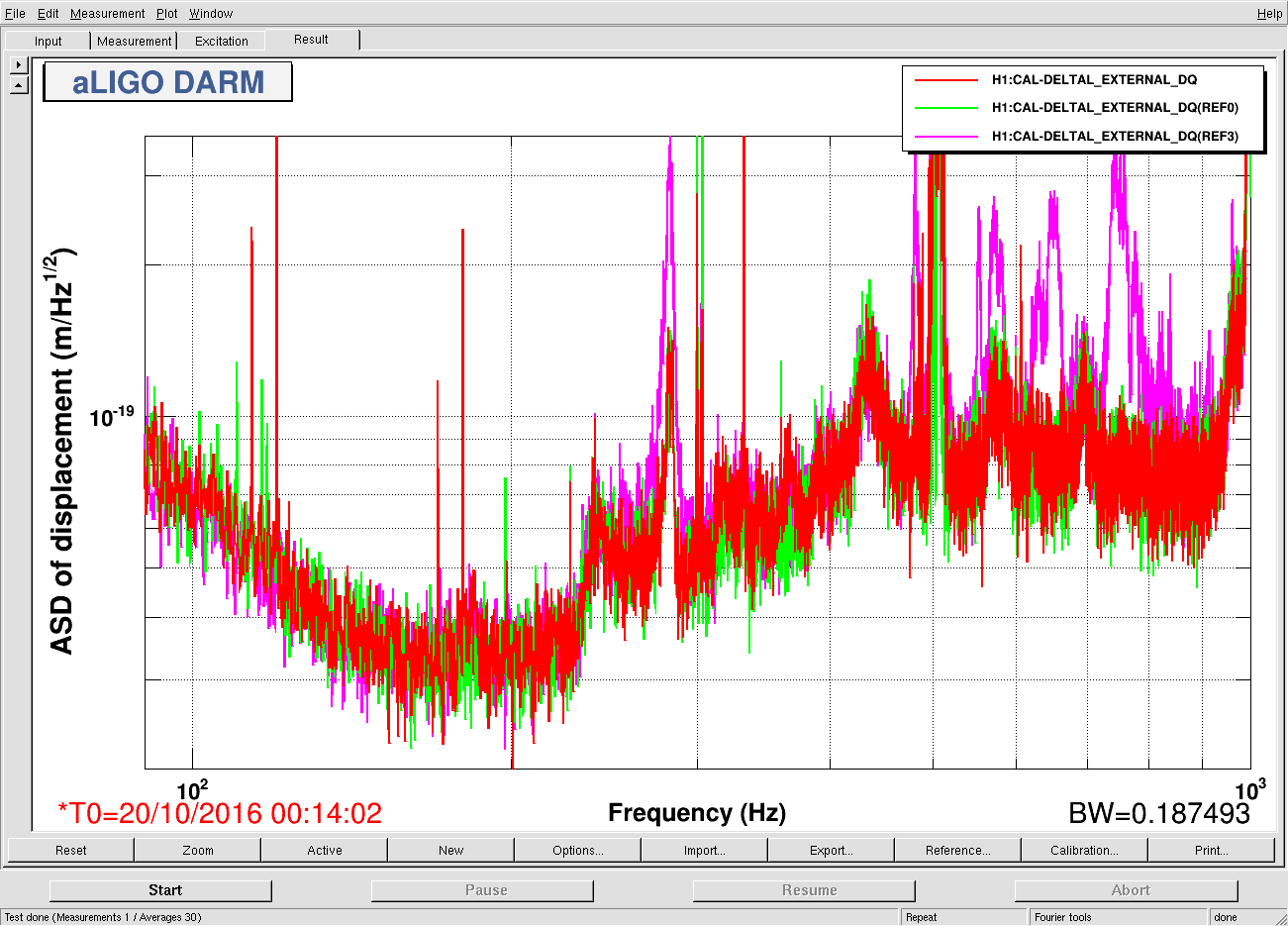This screenshot has width=1288, height=926.
Task: Open the Measurement menu
Action: [108, 13]
